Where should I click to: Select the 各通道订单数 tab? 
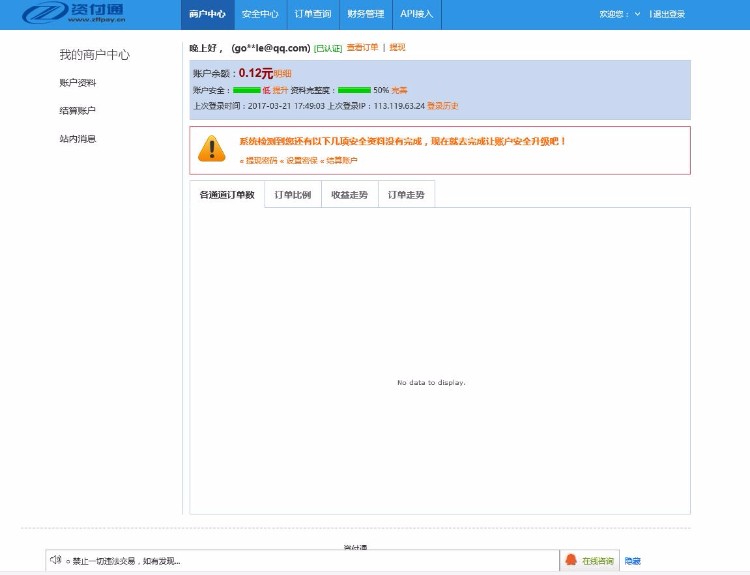tap(227, 195)
